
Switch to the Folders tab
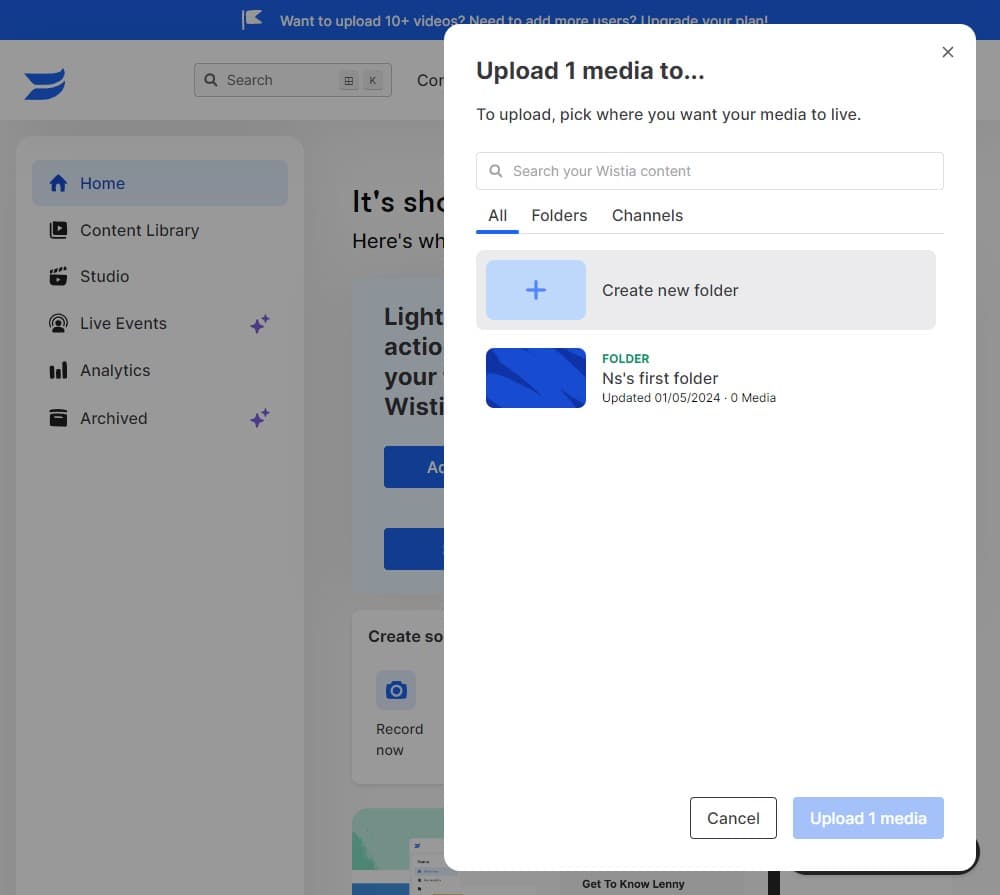[x=559, y=216]
